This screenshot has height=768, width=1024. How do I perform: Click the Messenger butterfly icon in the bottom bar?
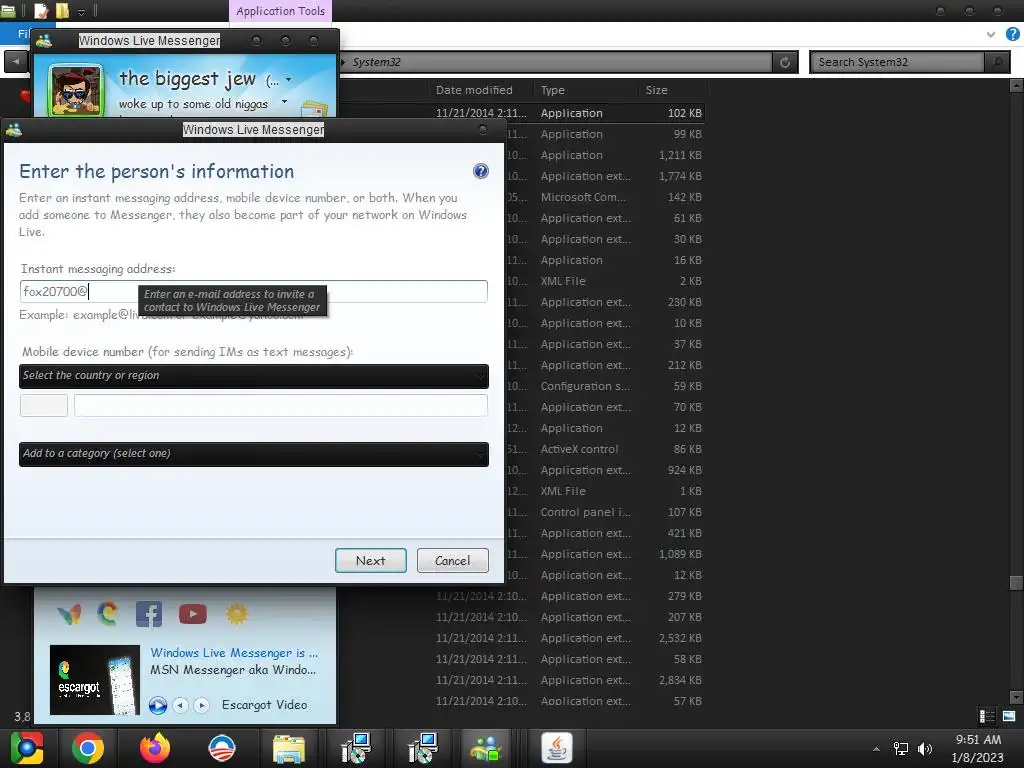click(x=69, y=614)
